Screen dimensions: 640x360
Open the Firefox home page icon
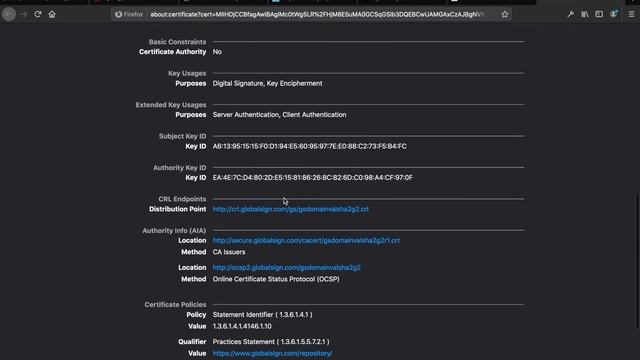click(52, 14)
